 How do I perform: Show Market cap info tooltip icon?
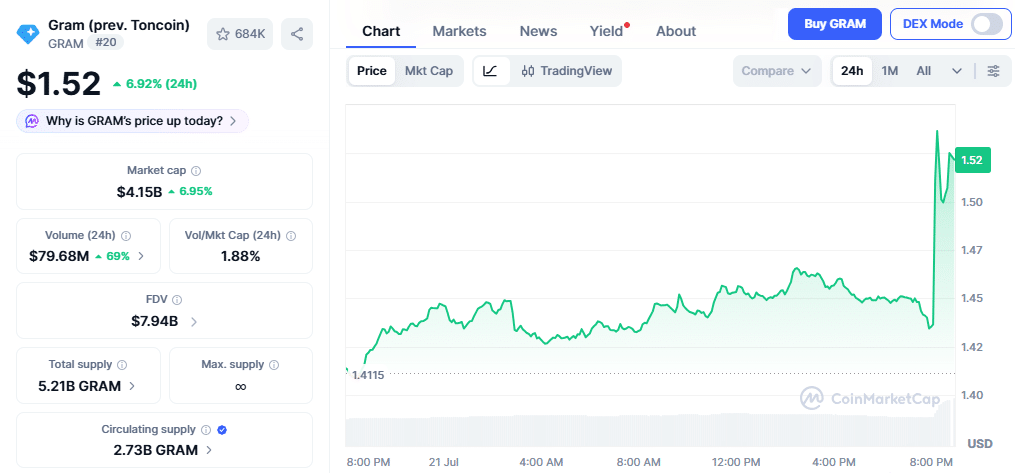[x=196, y=171]
